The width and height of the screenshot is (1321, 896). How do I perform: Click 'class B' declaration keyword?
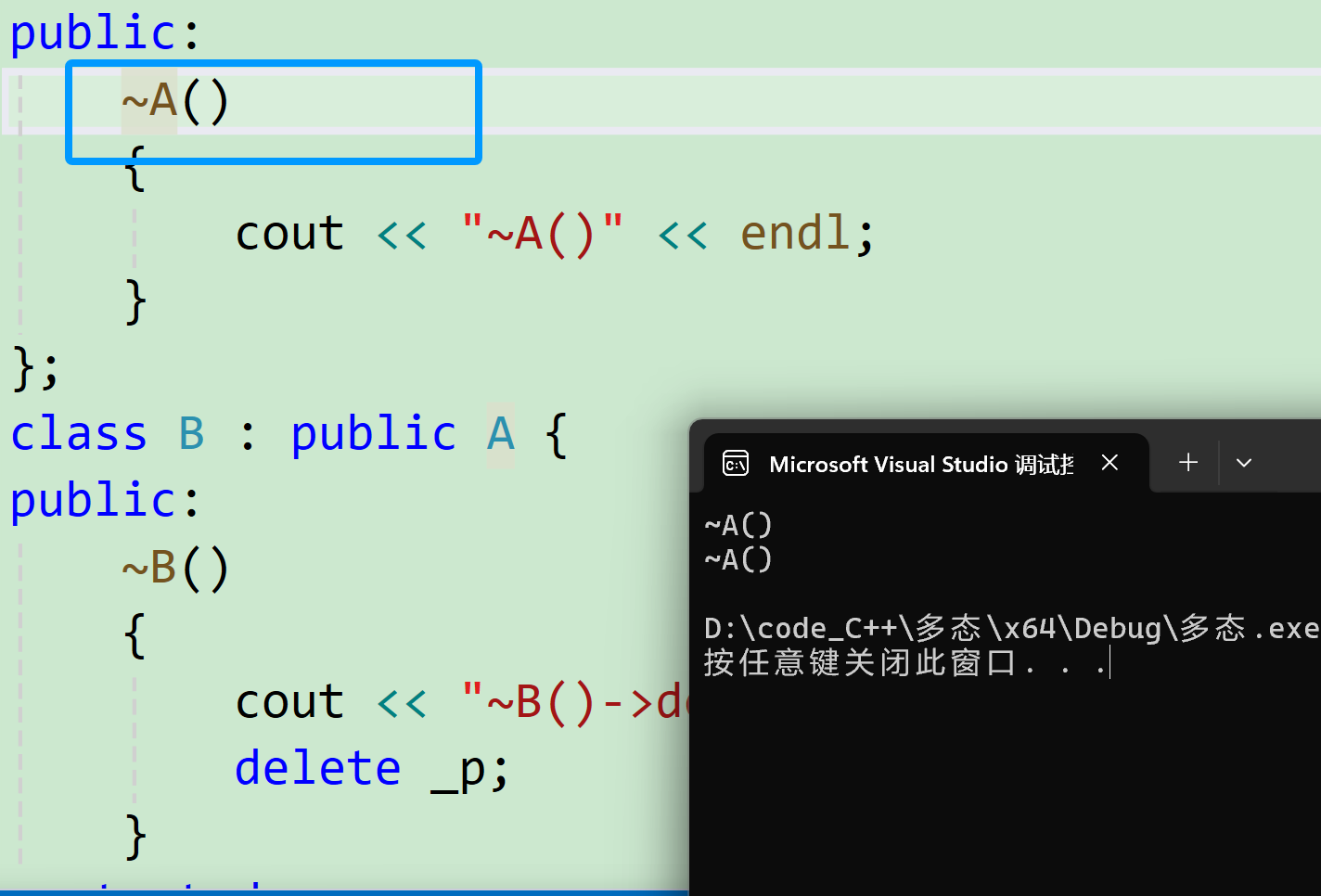[107, 434]
